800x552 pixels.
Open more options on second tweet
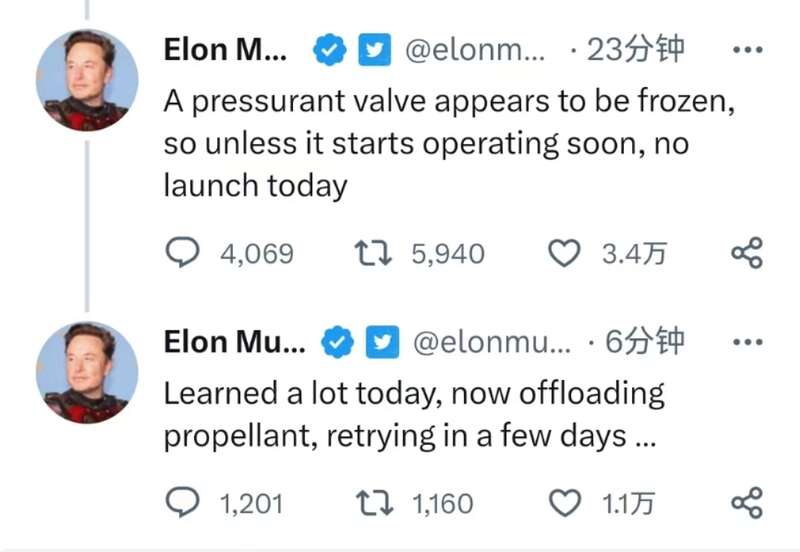[746, 342]
